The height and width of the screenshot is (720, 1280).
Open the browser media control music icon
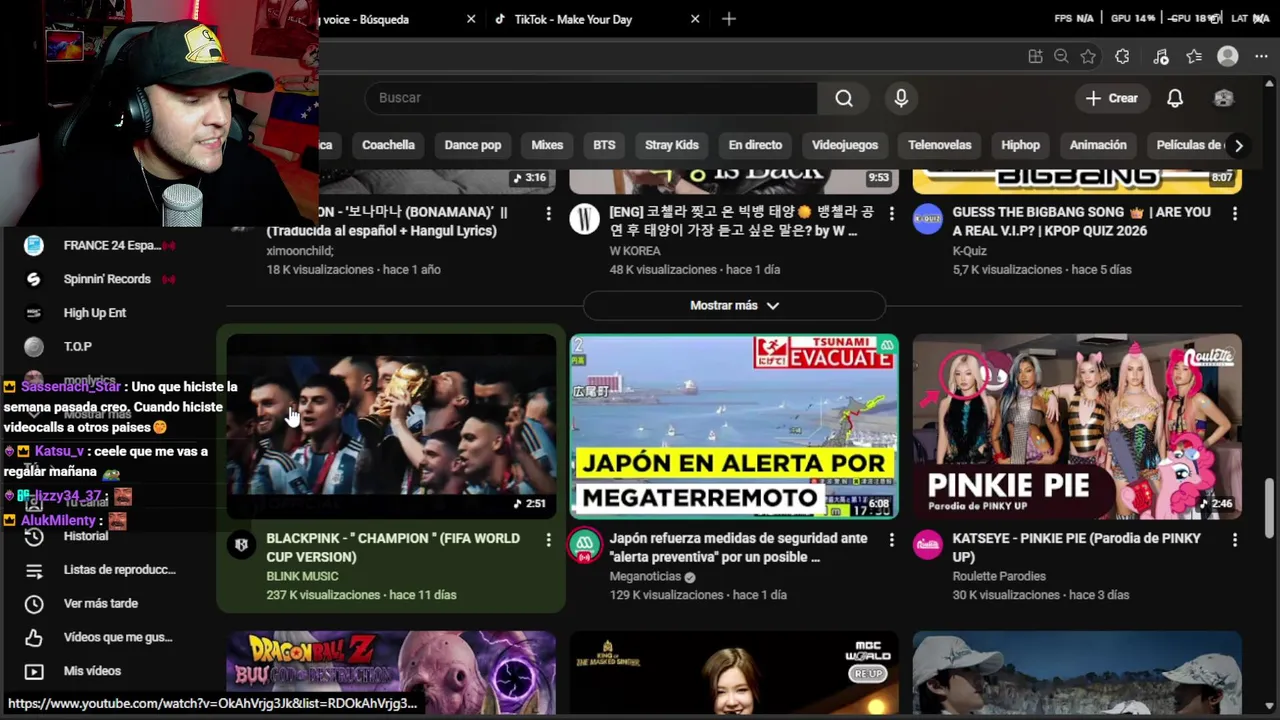click(x=1160, y=57)
